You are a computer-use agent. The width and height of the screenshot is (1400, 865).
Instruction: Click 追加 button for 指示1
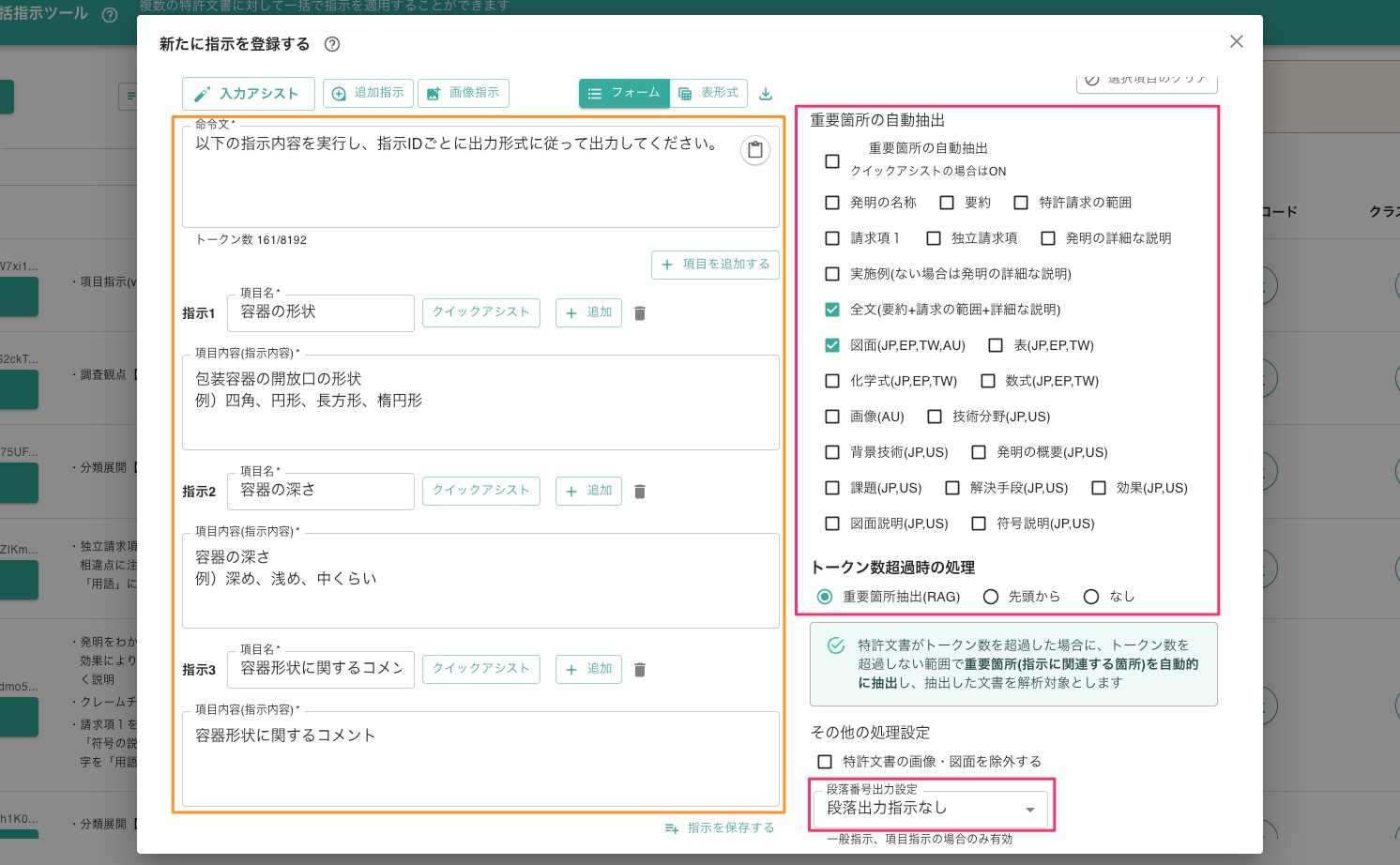click(588, 312)
